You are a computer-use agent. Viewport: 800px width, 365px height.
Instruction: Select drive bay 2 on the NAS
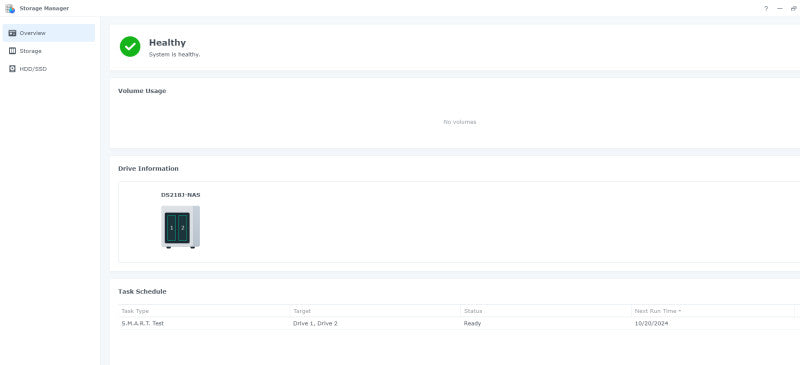(x=183, y=228)
